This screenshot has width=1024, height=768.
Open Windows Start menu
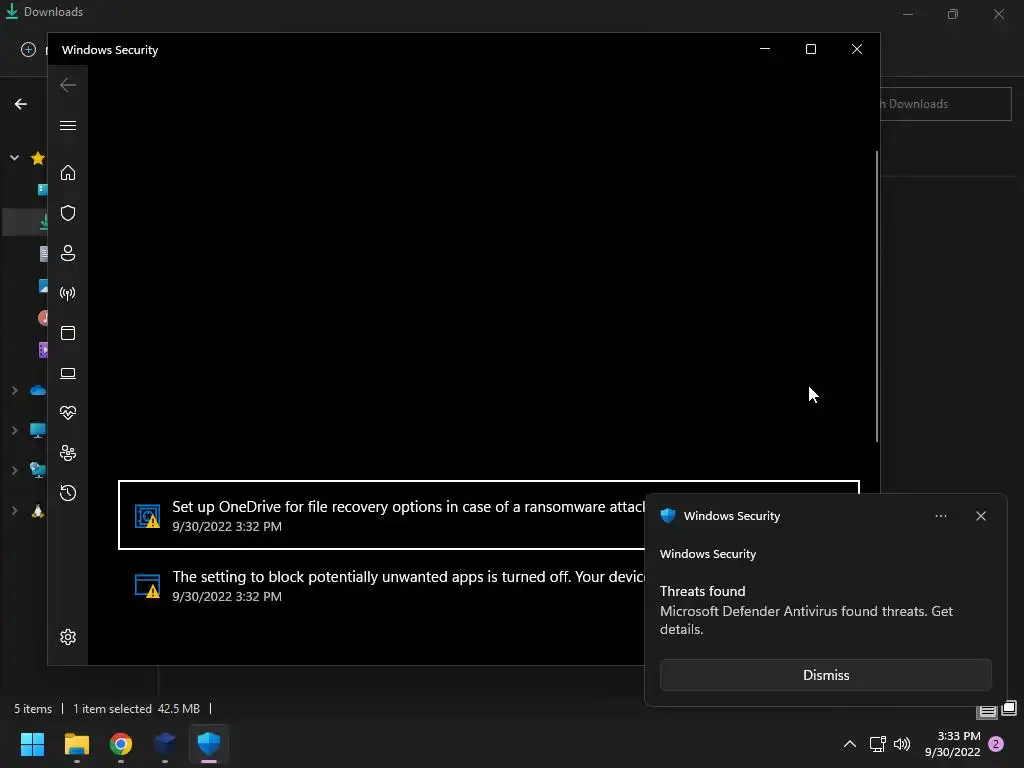coord(33,744)
